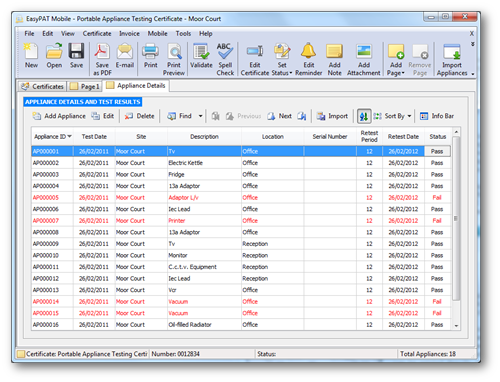Add Note to the certificate
Image resolution: width=500 pixels, height=382 pixels.
pyautogui.click(x=334, y=59)
